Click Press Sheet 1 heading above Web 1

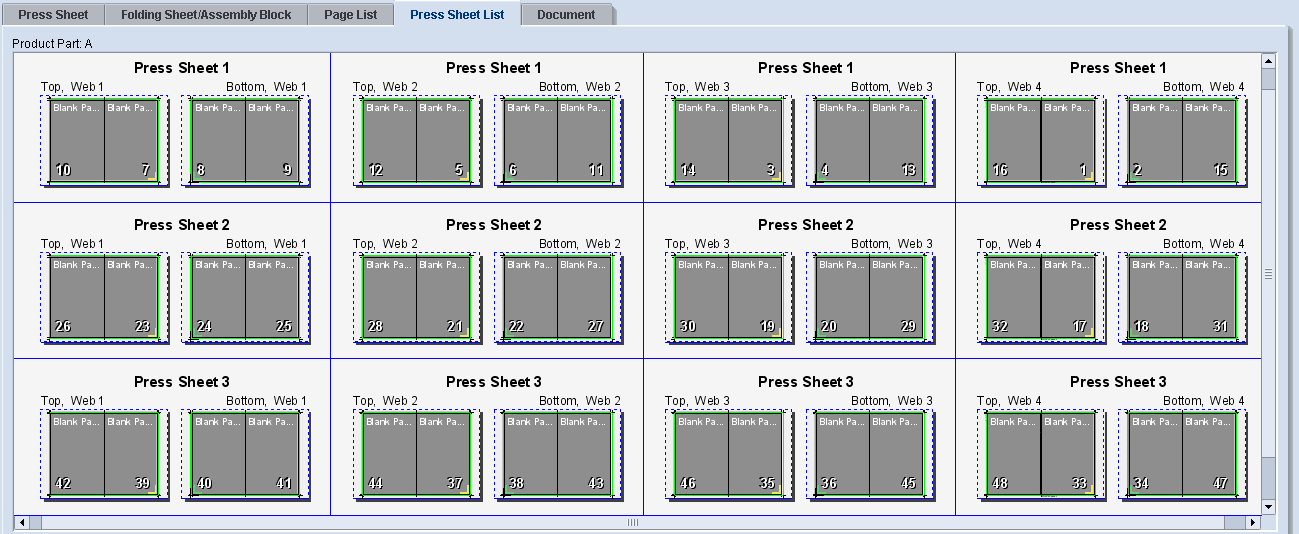(182, 68)
